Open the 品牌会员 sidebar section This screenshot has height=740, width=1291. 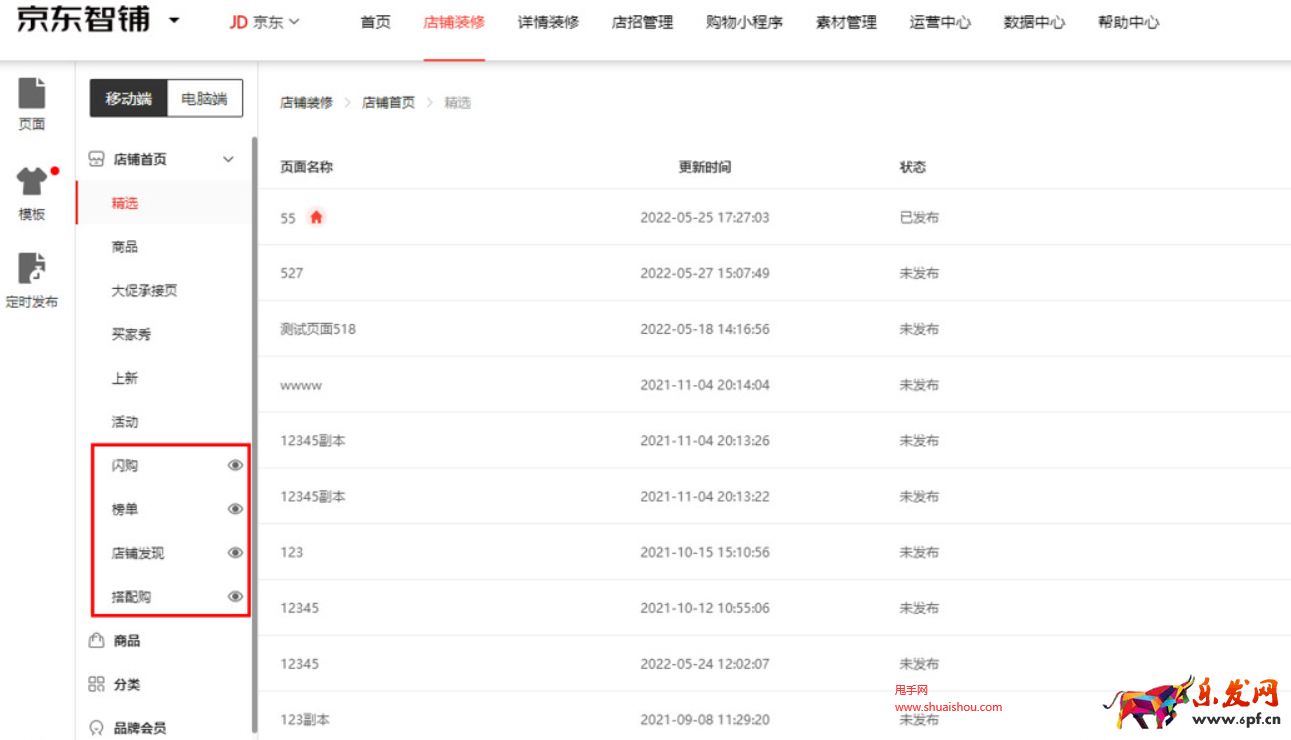tap(140, 728)
